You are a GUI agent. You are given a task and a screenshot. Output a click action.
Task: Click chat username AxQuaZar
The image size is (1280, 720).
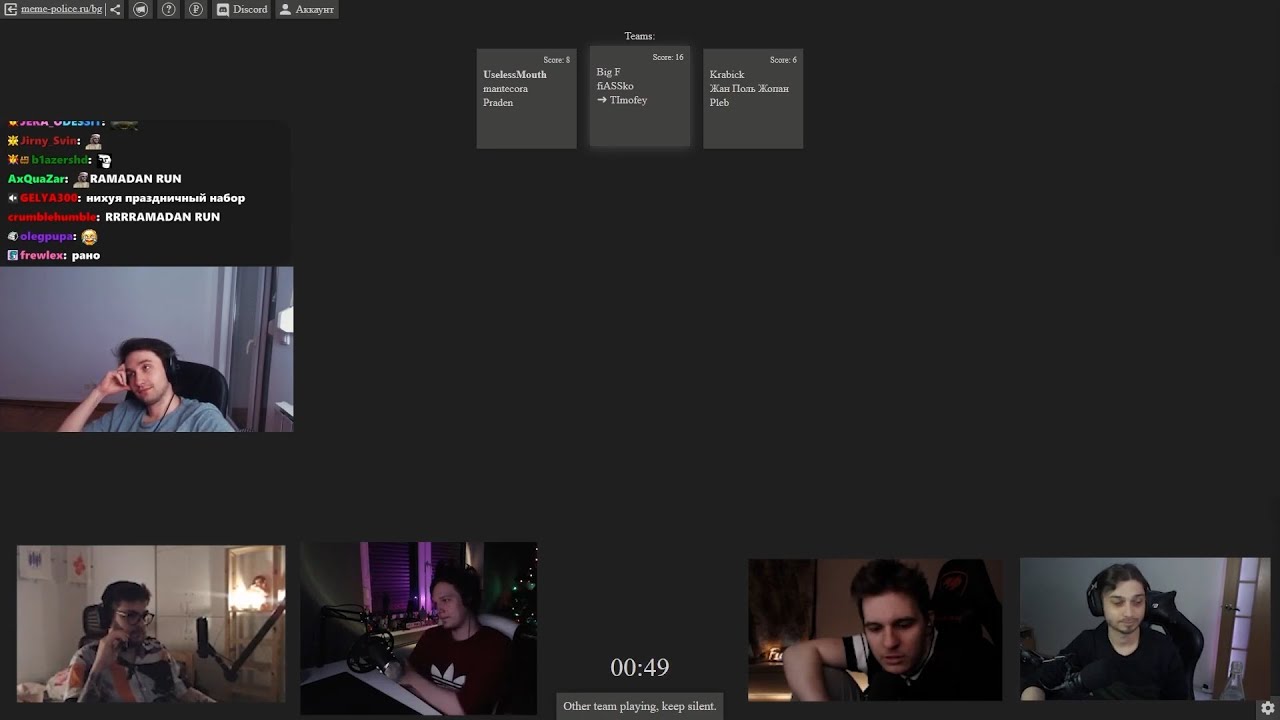[37, 179]
